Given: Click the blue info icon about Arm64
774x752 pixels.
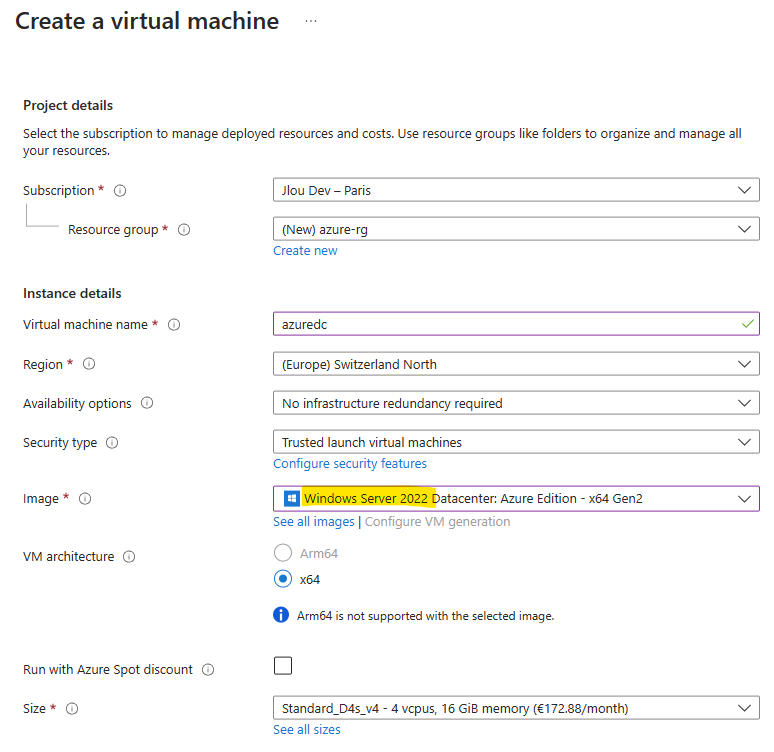Looking at the screenshot, I should coord(281,615).
